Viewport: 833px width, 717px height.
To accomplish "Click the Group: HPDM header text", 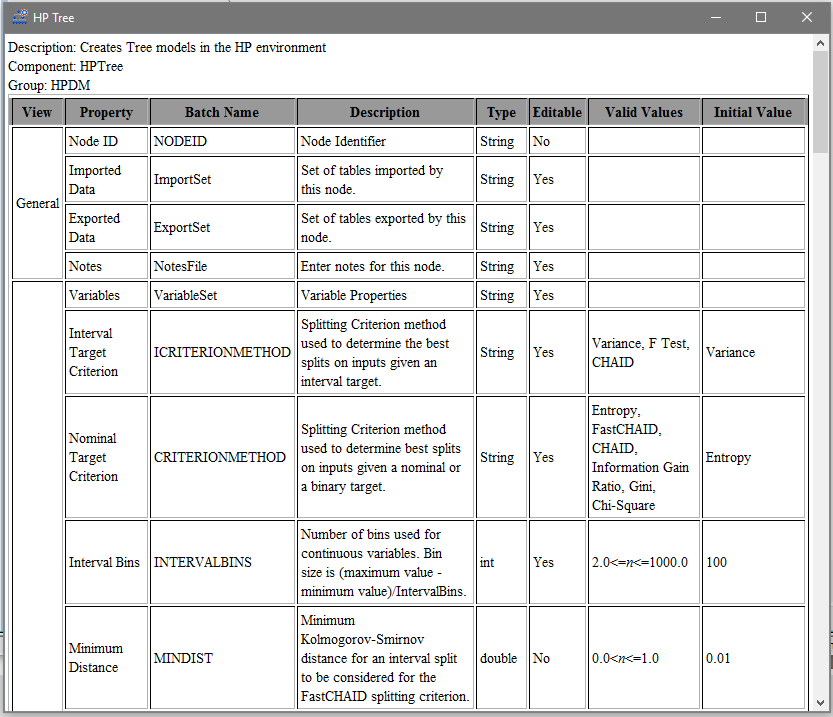I will (x=48, y=85).
